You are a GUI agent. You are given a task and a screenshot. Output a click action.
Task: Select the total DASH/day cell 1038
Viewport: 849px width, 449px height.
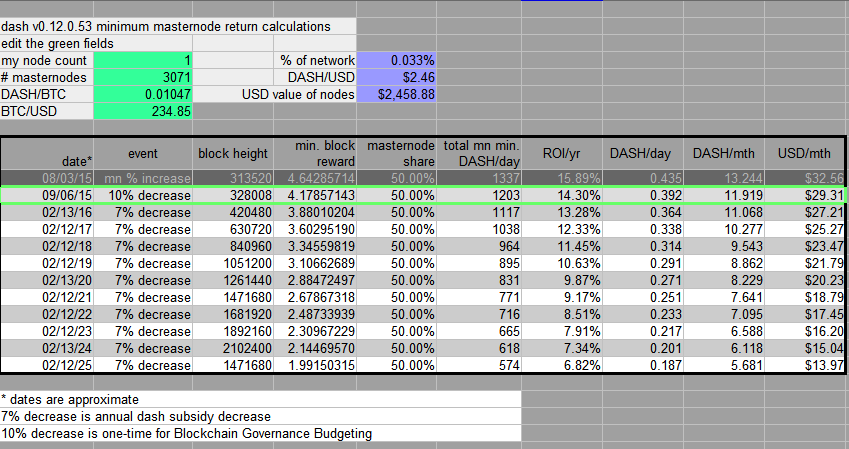[479, 229]
